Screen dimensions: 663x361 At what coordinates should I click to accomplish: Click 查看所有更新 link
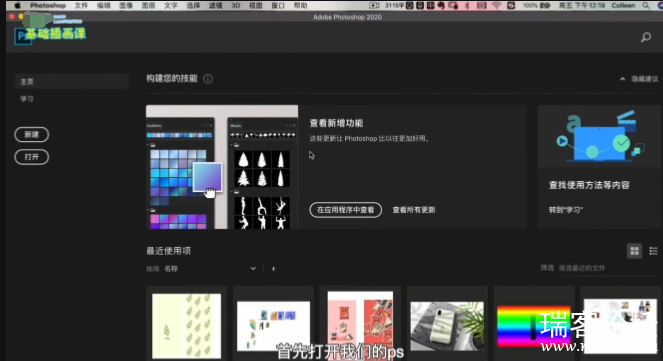point(414,210)
